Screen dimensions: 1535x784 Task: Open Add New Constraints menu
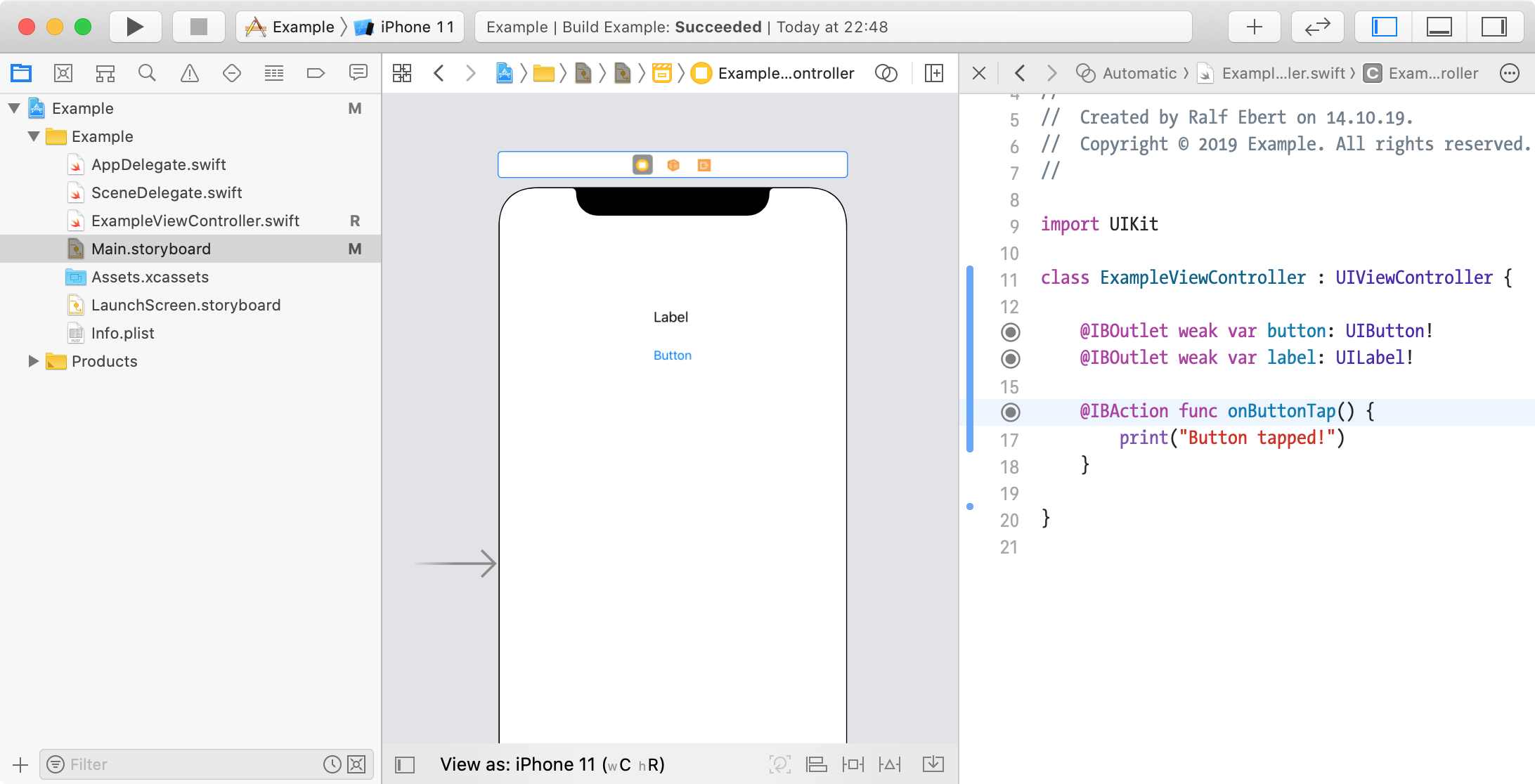pos(853,764)
